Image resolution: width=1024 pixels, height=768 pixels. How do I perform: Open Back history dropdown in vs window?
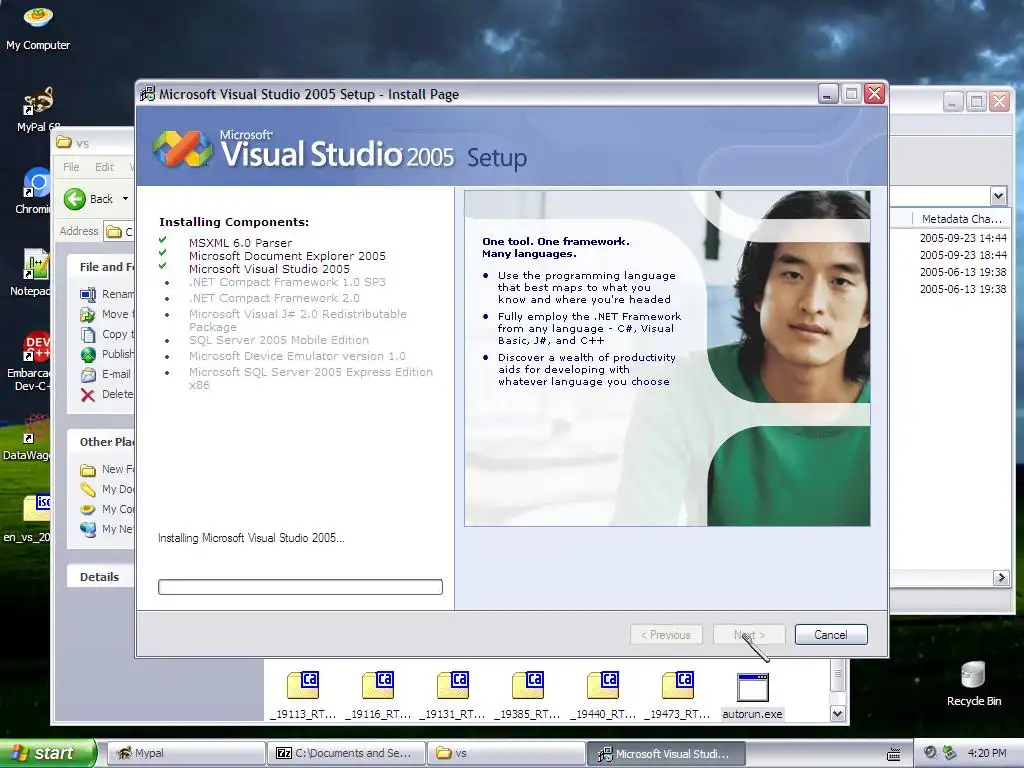pos(125,199)
